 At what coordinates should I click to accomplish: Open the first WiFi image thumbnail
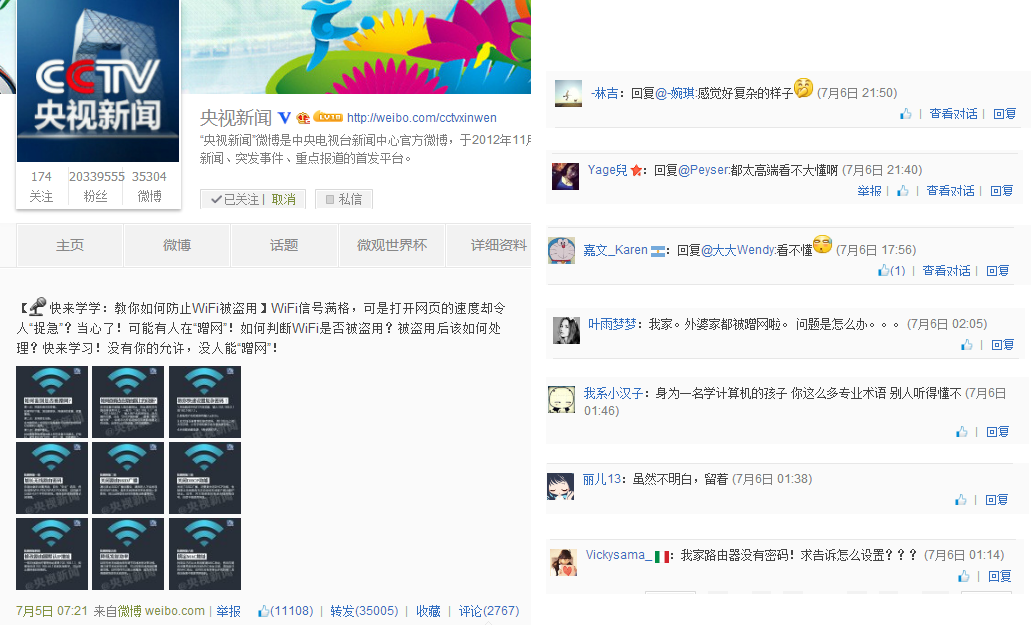(x=52, y=402)
